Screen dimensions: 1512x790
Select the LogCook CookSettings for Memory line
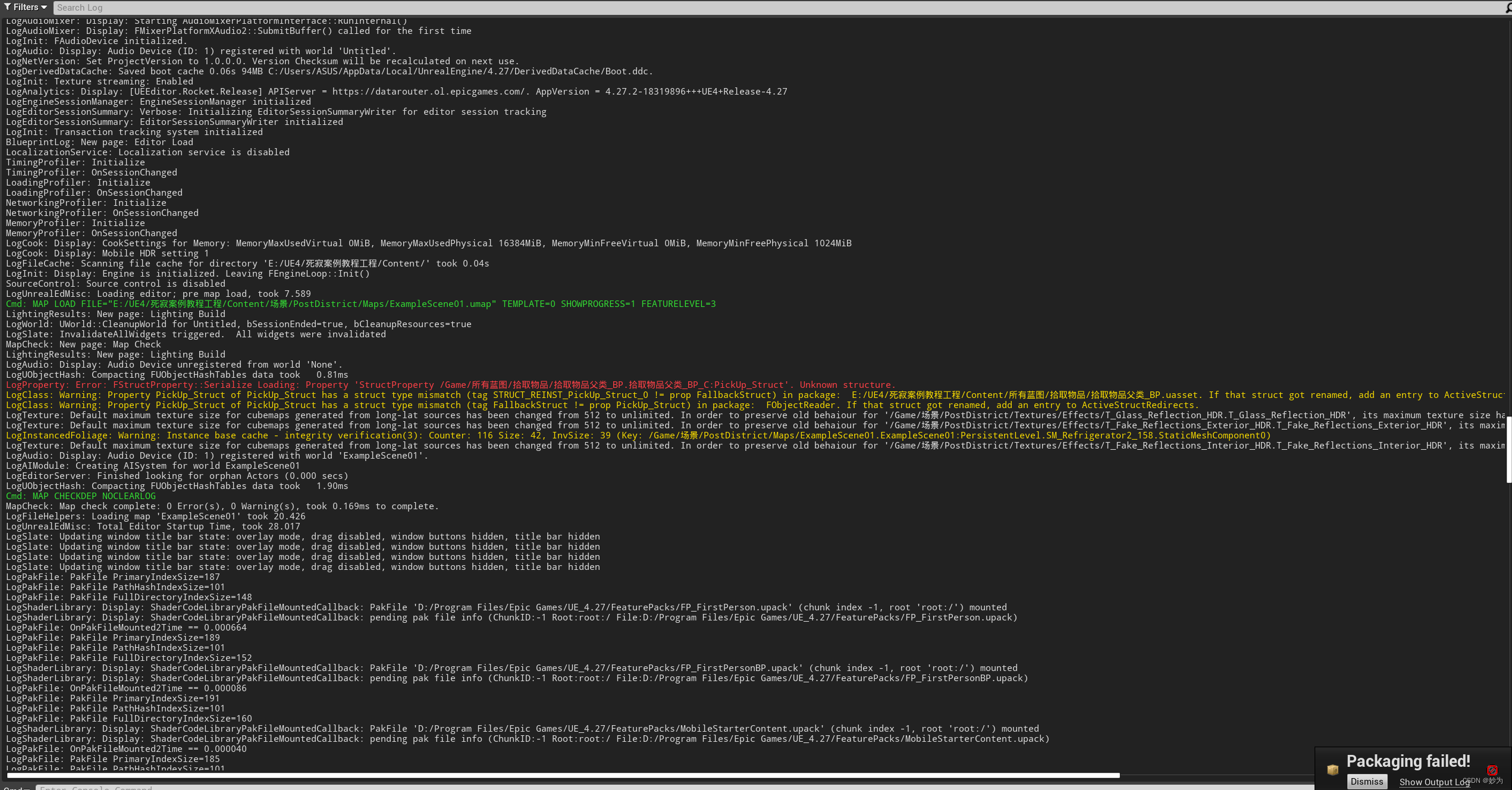point(428,243)
